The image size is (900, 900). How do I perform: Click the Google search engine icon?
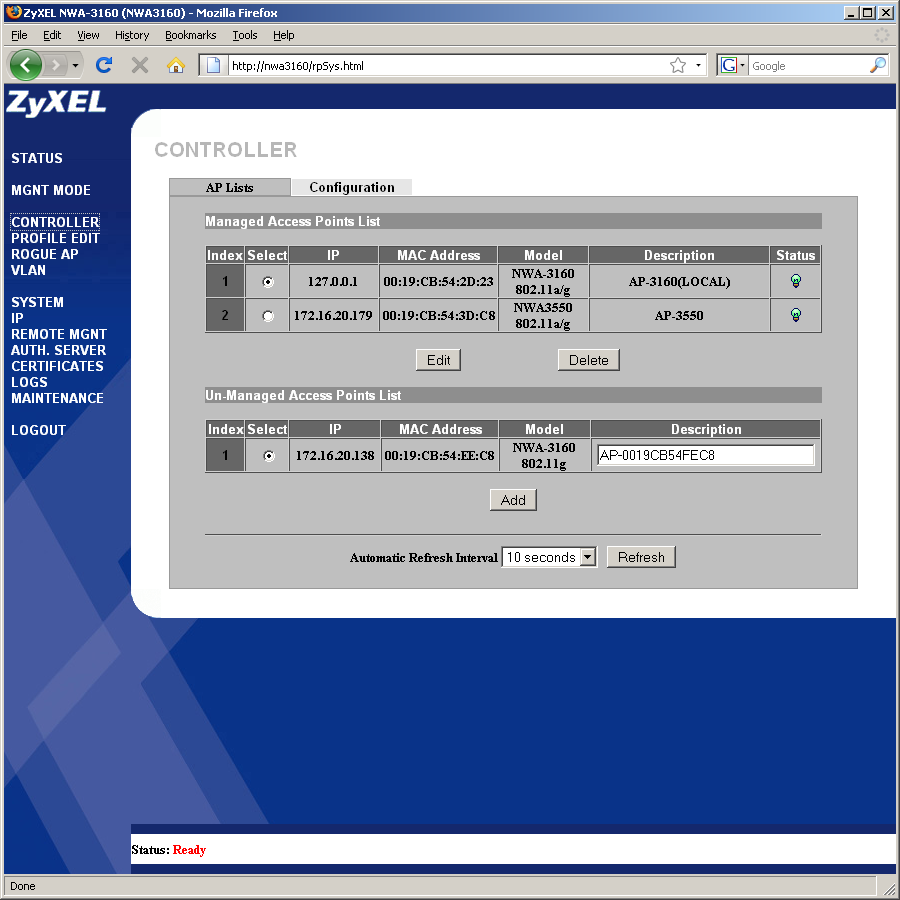[x=728, y=65]
